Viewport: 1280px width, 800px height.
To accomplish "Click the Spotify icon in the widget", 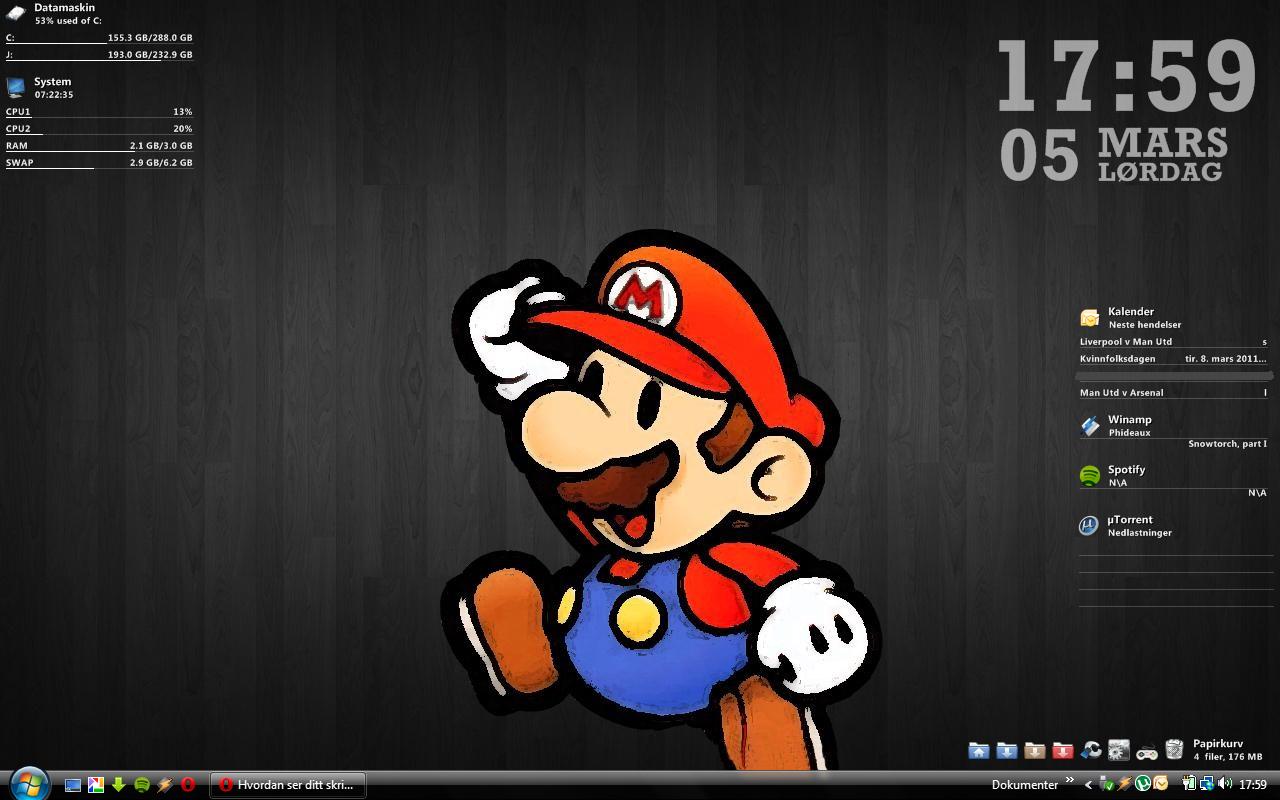I will (1090, 476).
